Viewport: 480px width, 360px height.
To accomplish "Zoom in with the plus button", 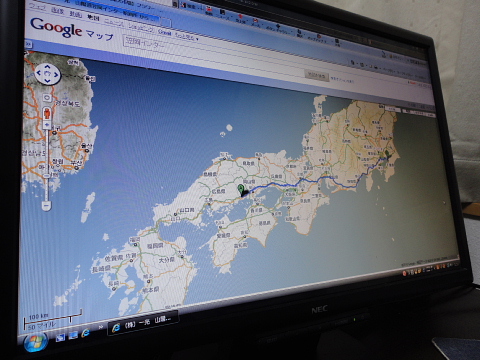I will (47, 125).
